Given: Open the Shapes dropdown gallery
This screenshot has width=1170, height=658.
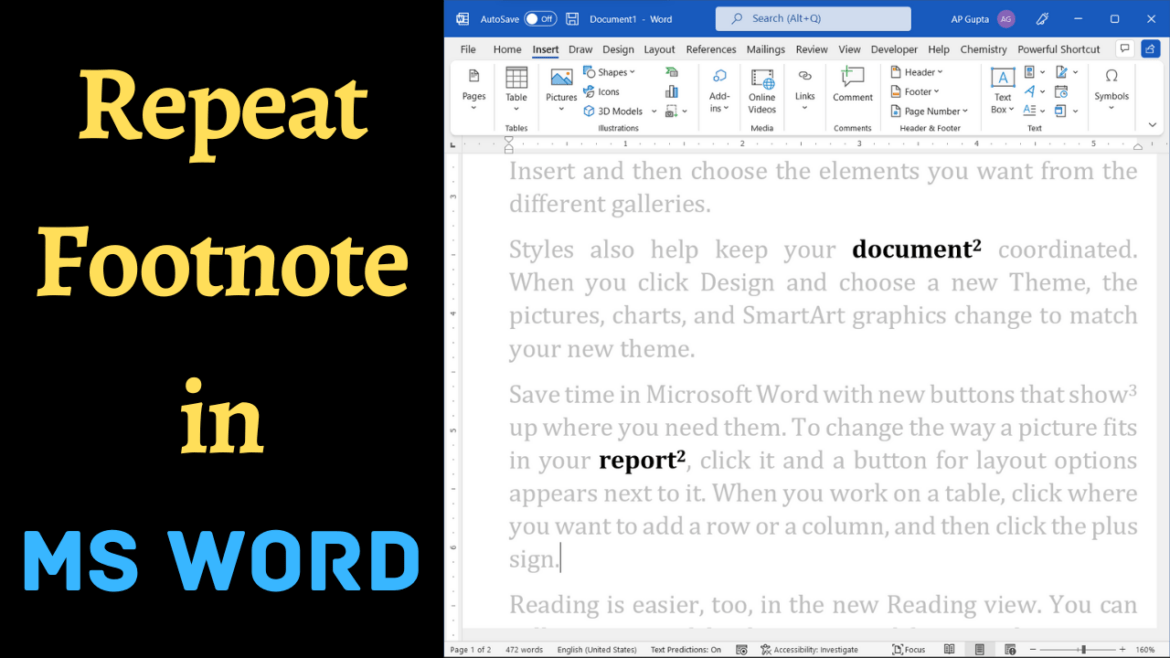Looking at the screenshot, I should coord(611,71).
